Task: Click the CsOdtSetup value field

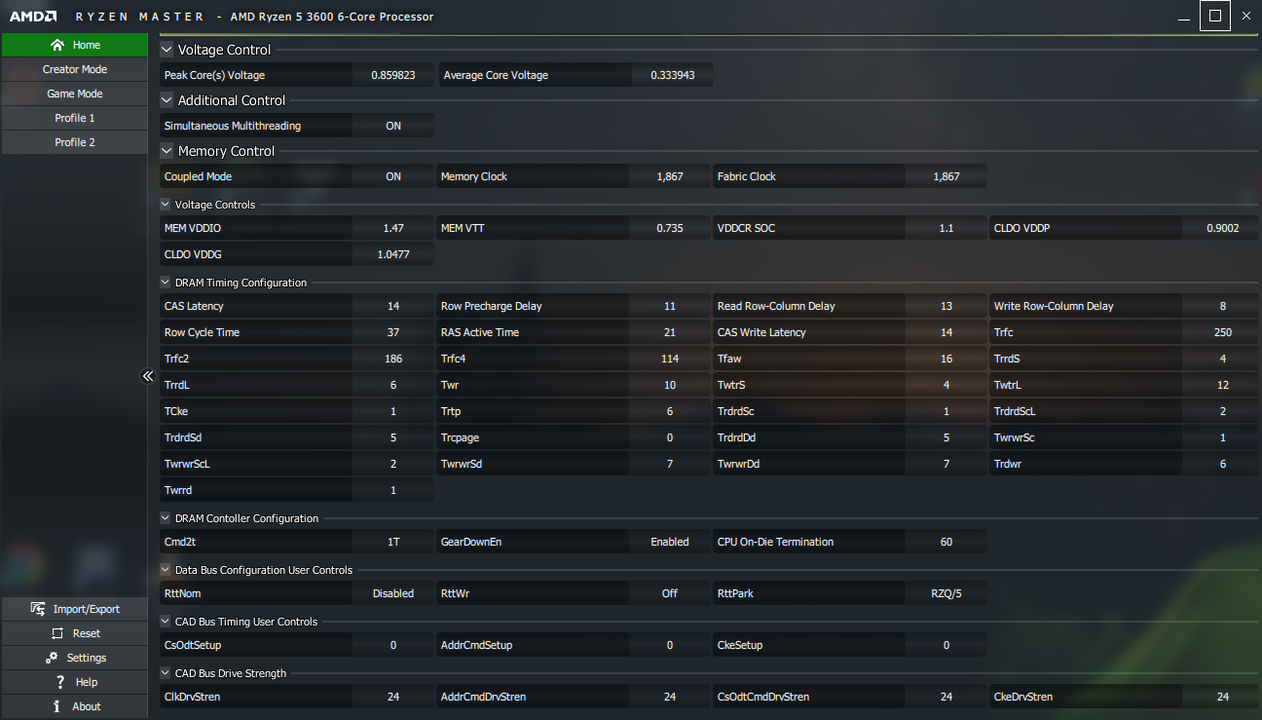Action: point(393,645)
